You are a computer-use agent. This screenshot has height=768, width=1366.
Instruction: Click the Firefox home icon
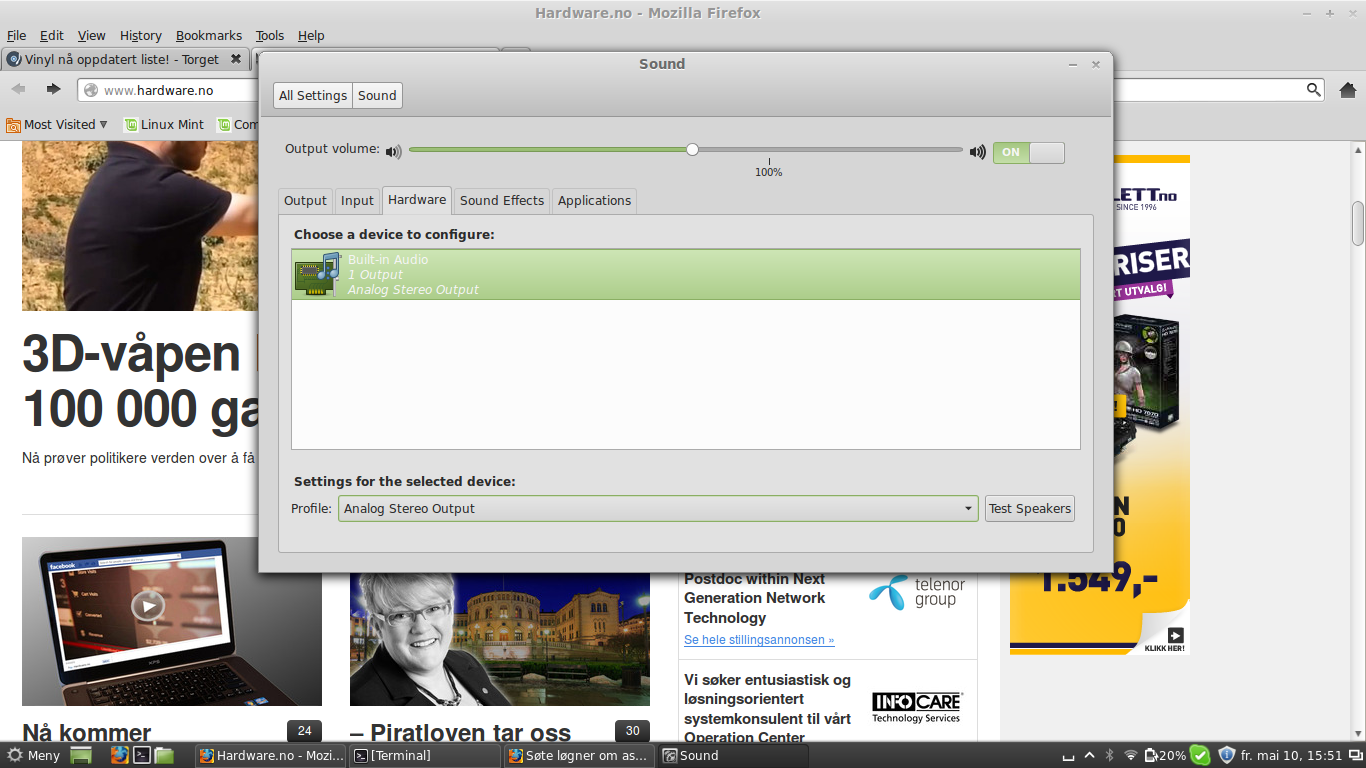tap(1347, 90)
